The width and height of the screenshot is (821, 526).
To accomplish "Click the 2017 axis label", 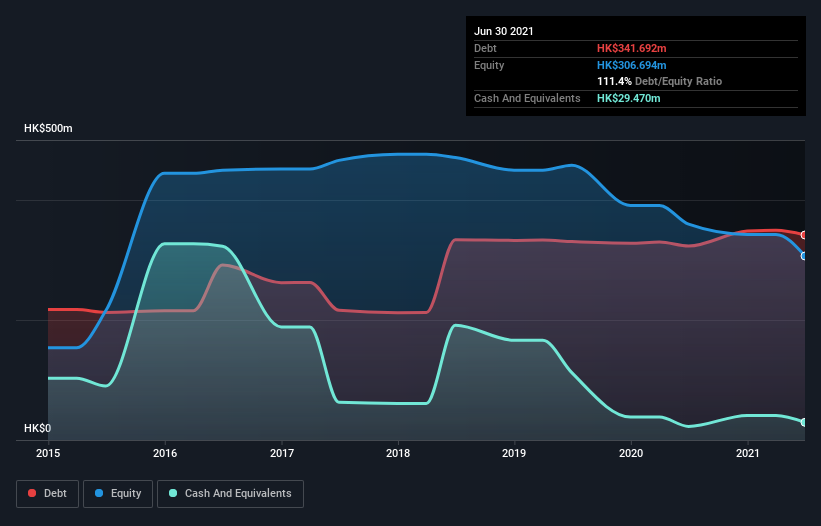I will pos(282,453).
